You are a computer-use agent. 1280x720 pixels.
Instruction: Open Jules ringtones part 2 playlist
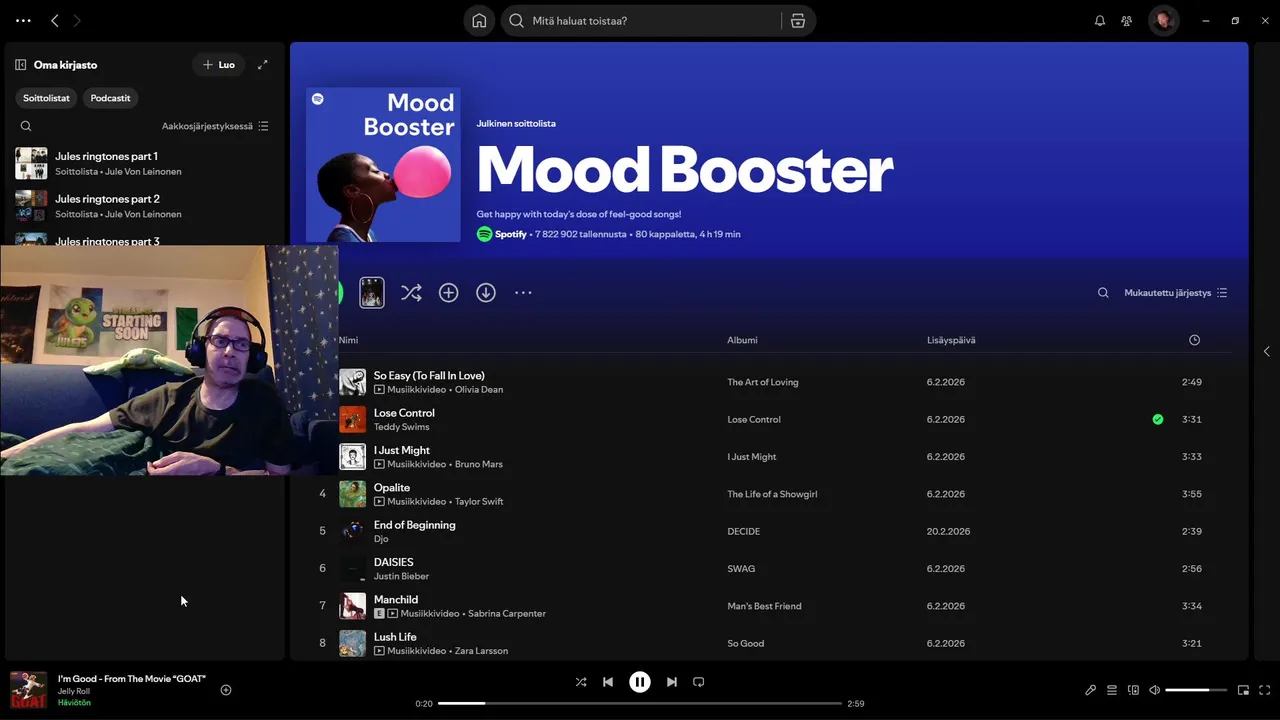145,205
